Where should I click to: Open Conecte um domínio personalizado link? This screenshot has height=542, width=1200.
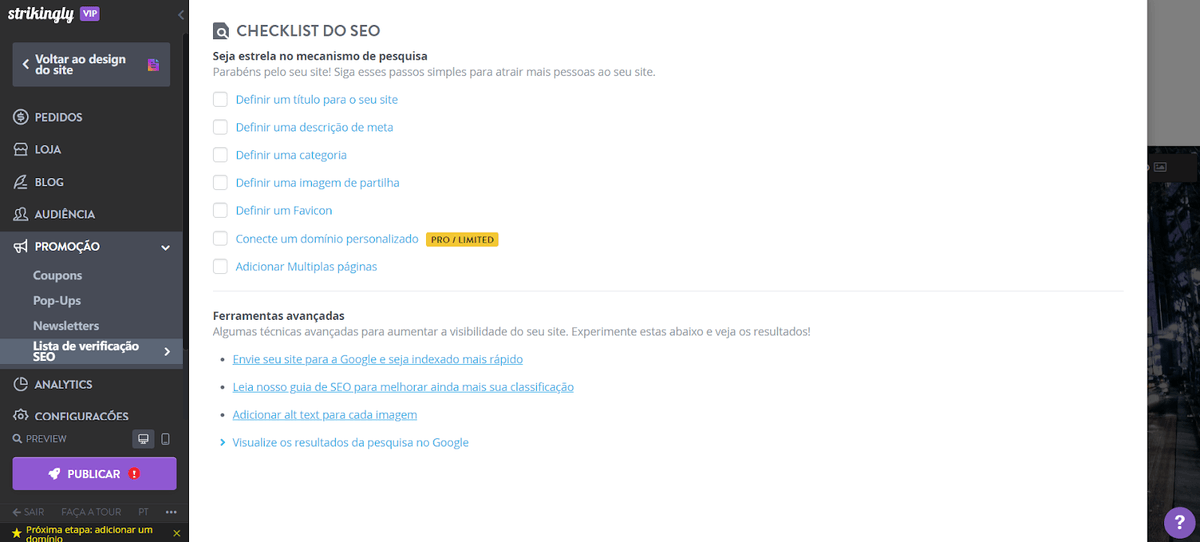pyautogui.click(x=327, y=239)
